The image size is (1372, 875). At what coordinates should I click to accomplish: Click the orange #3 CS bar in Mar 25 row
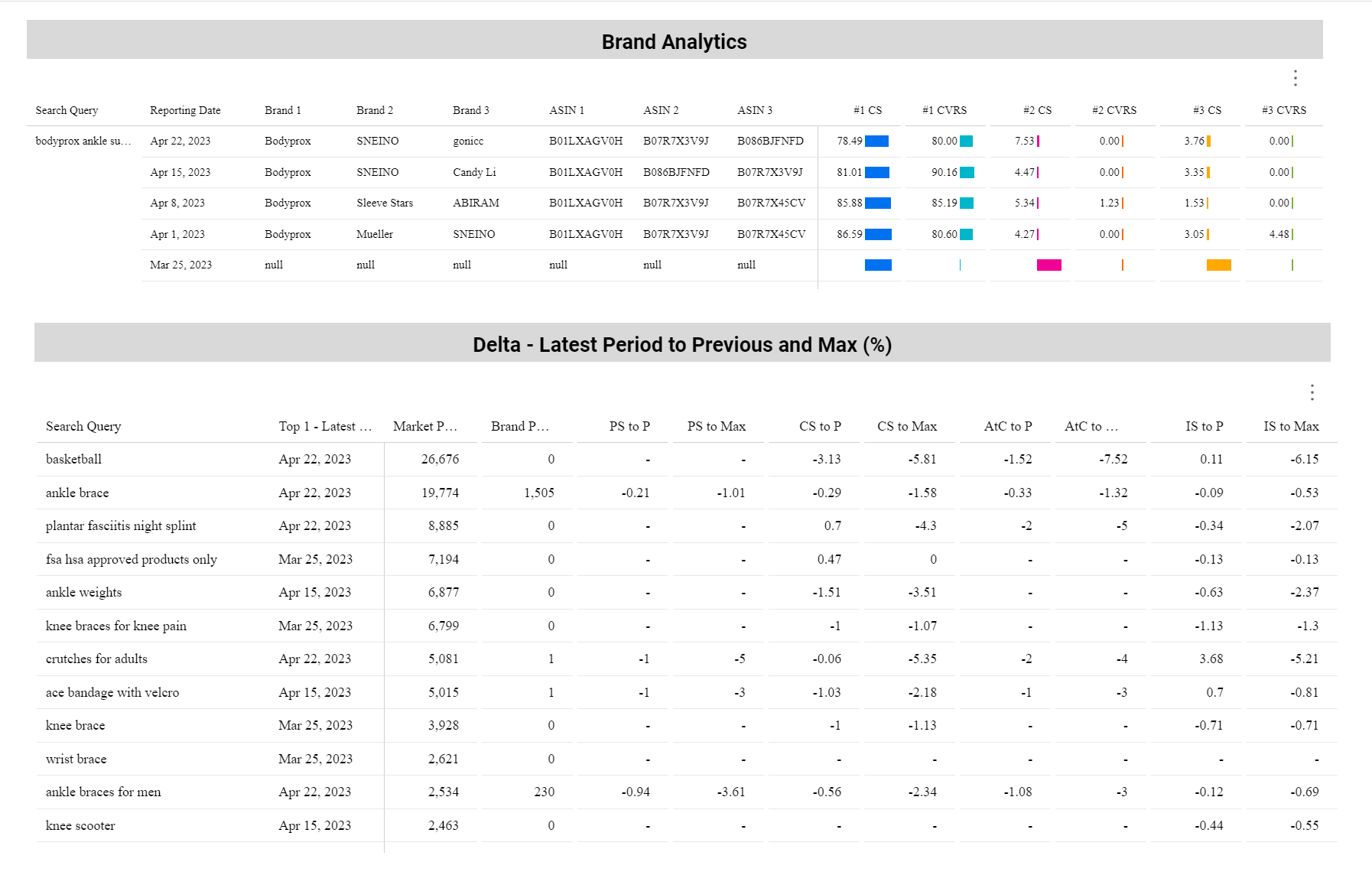(x=1219, y=265)
